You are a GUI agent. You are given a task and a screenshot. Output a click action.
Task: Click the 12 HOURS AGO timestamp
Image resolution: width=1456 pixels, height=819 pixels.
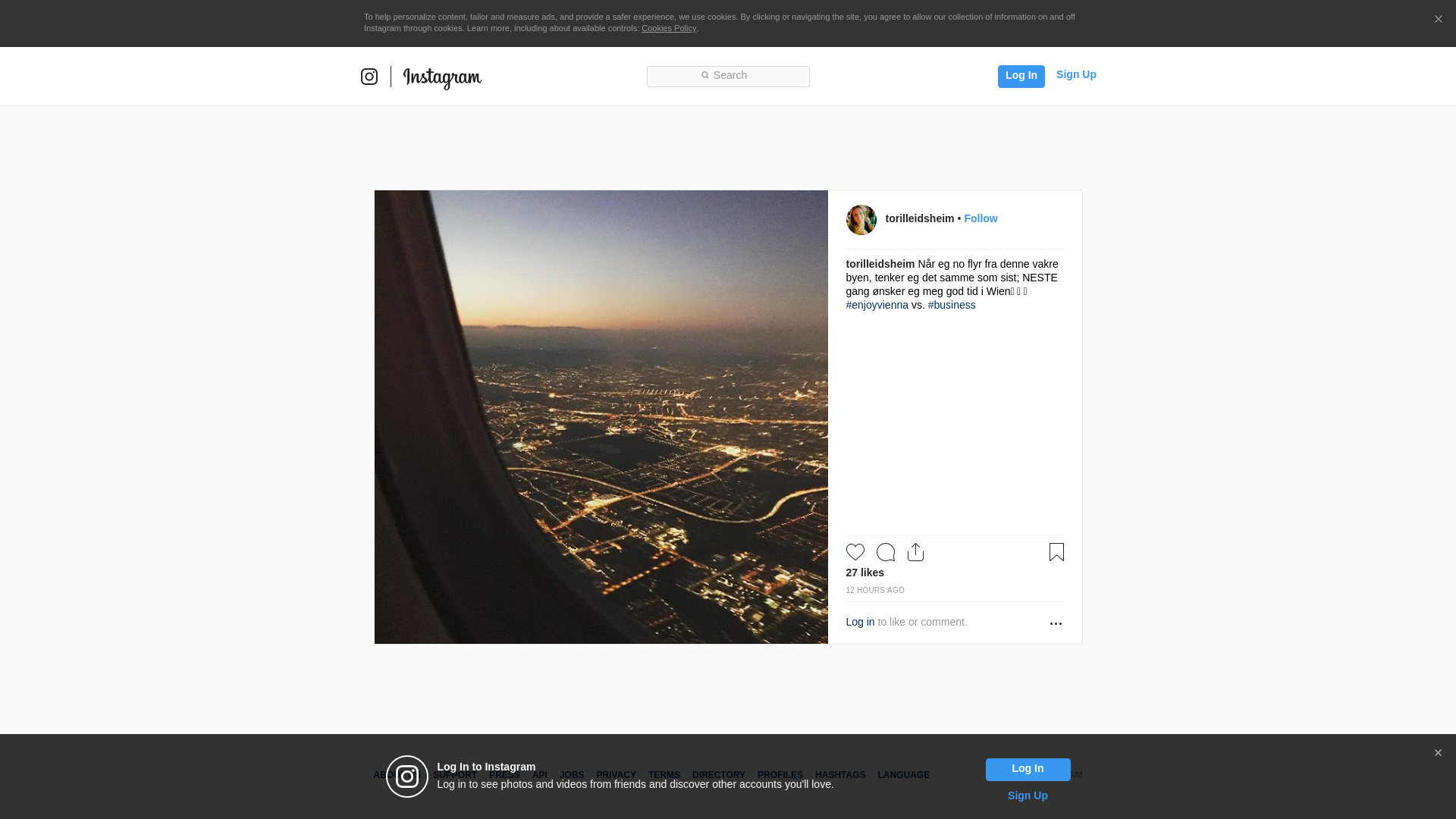point(875,590)
